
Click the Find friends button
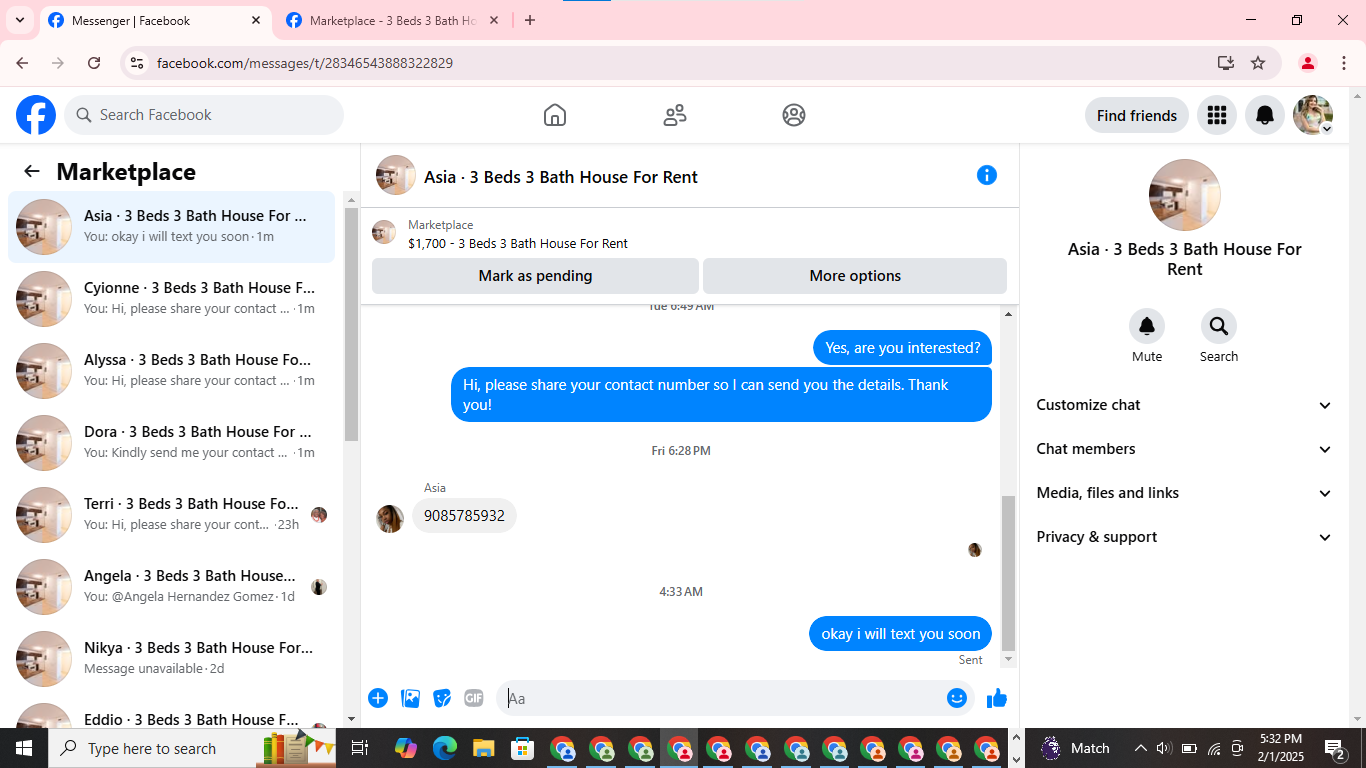1137,116
